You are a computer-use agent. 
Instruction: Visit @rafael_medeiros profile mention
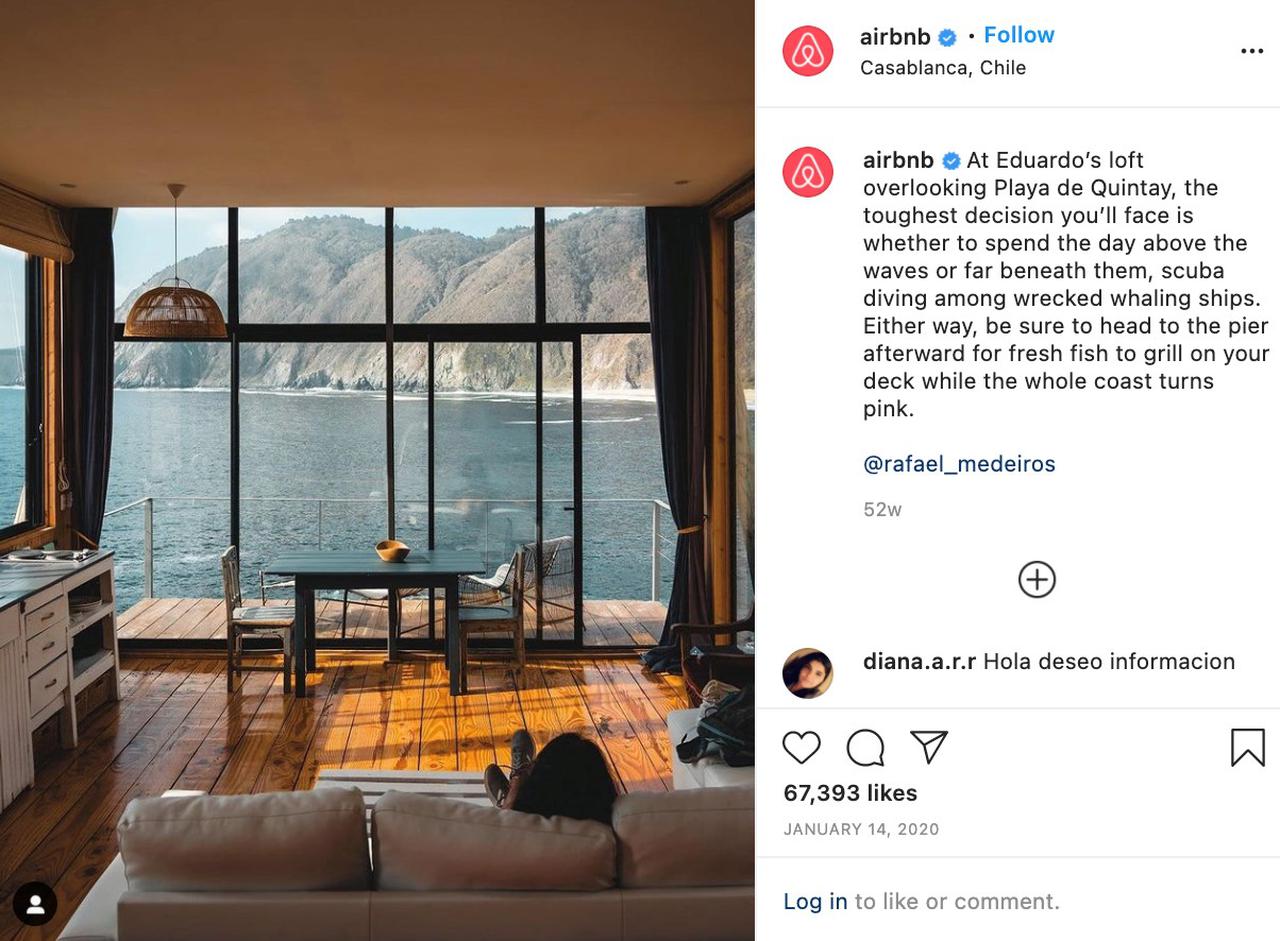tap(959, 464)
